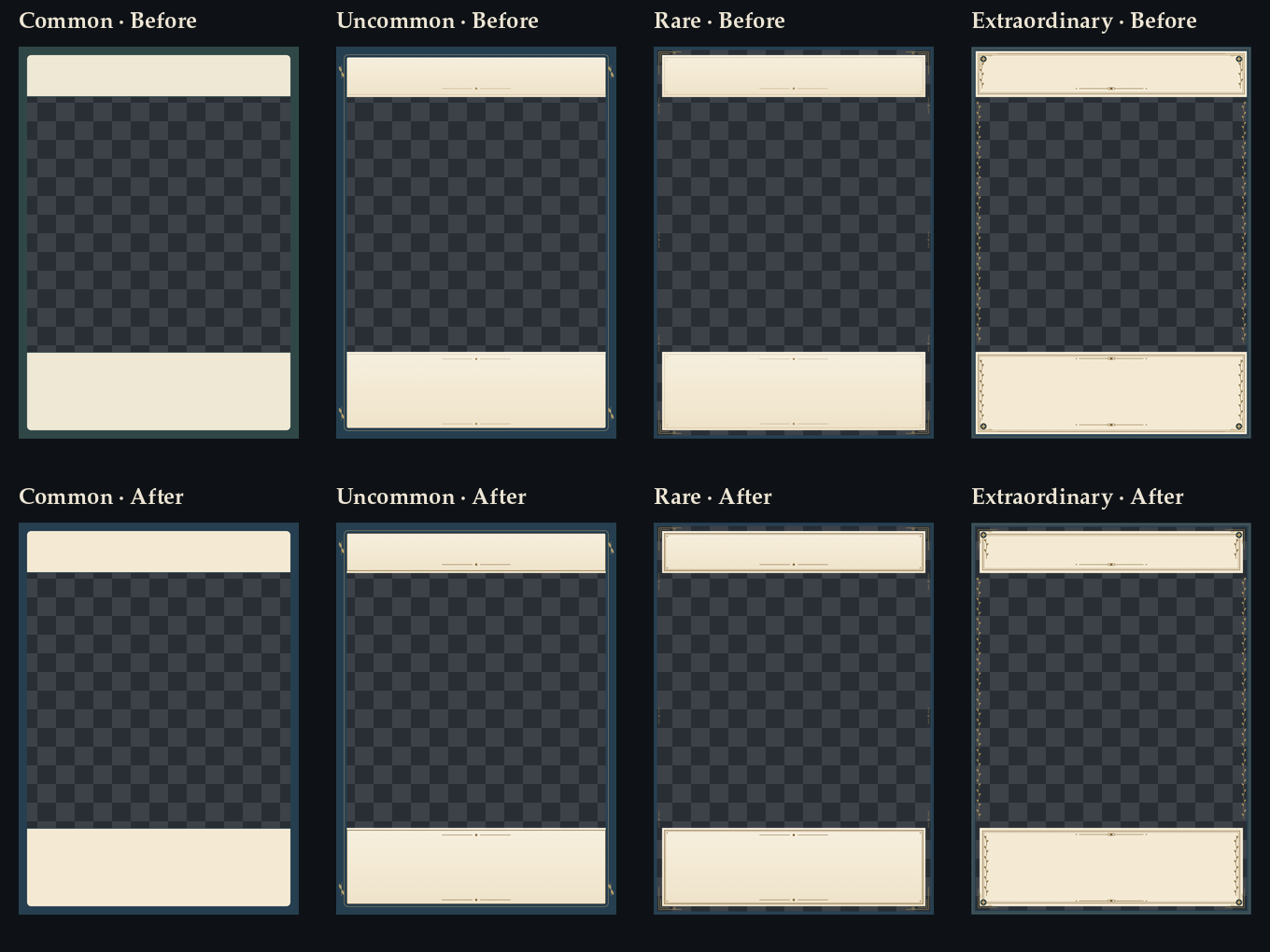Select the Rare After card frame
Screen dimensions: 1270x952
[x=794, y=719]
